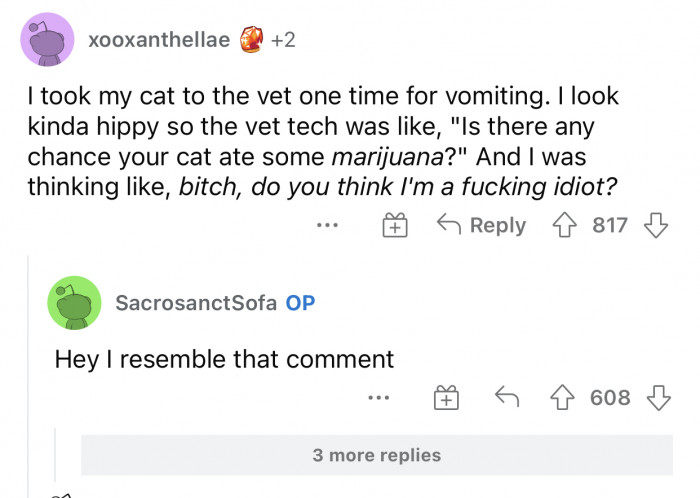Upvote the comment with 817 points
Image resolution: width=700 pixels, height=498 pixels.
(x=566, y=225)
